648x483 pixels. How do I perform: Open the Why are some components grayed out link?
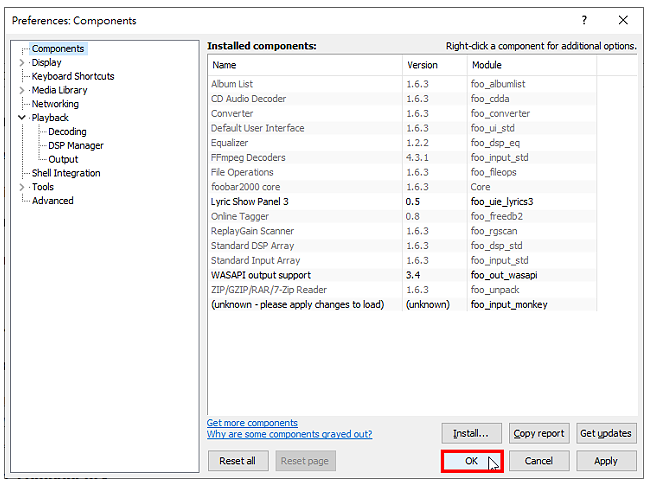coord(289,434)
